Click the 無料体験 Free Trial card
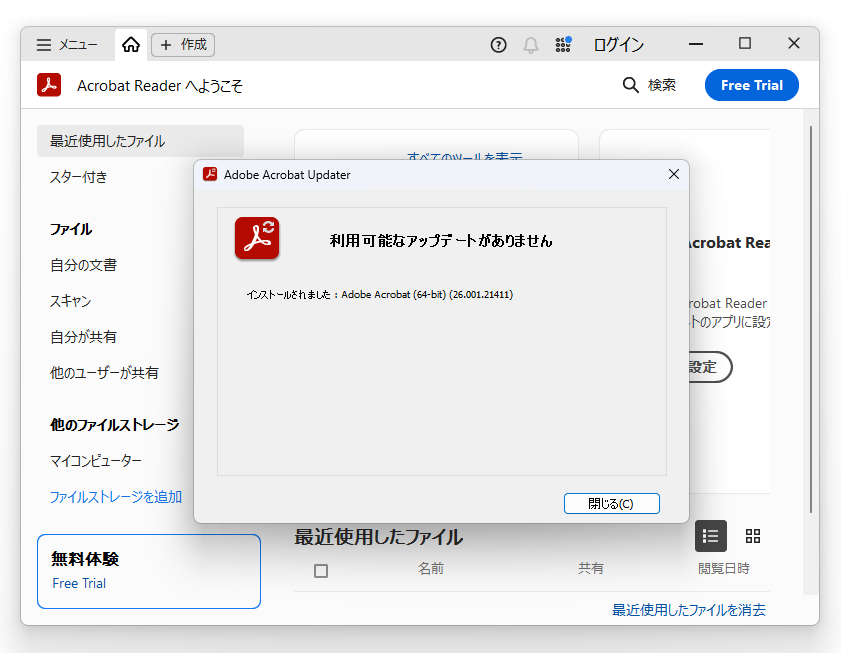841x653 pixels. point(148,571)
